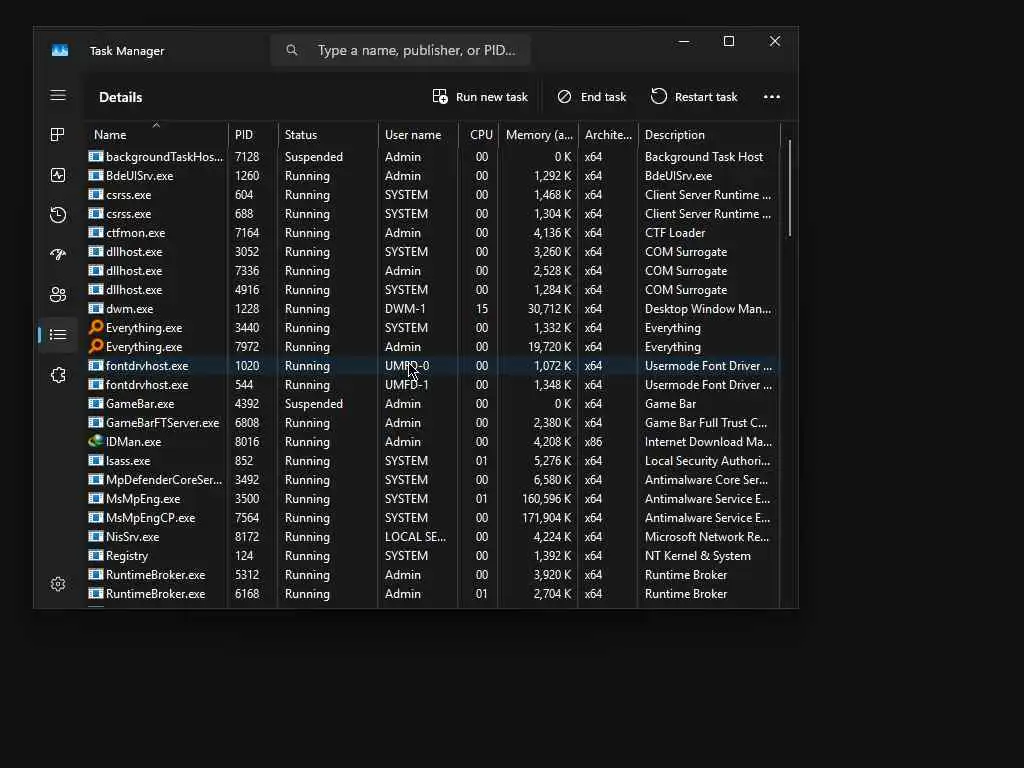Click the vertical scrollbar thumb

tap(790, 188)
